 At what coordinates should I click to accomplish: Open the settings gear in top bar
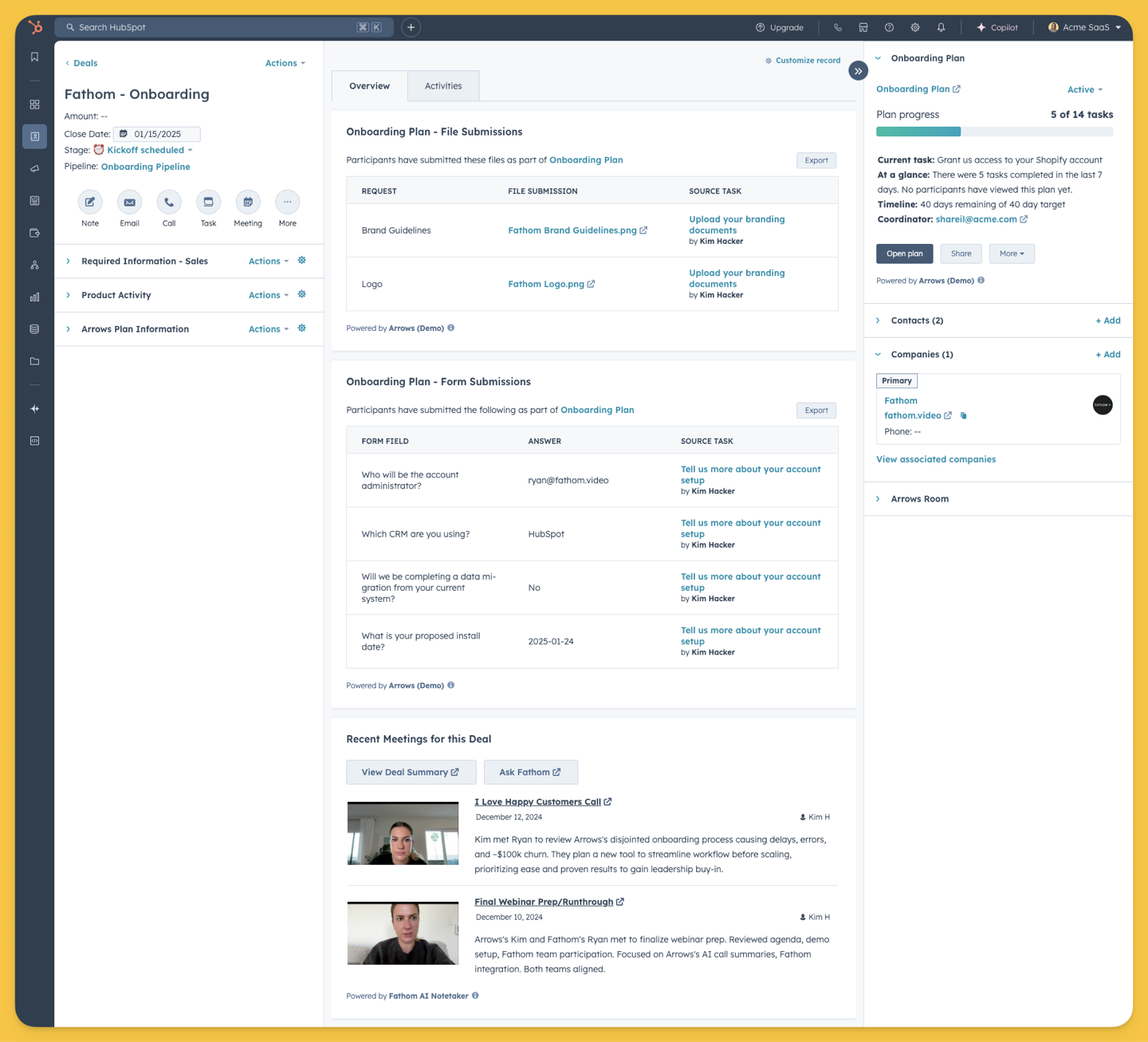(915, 27)
